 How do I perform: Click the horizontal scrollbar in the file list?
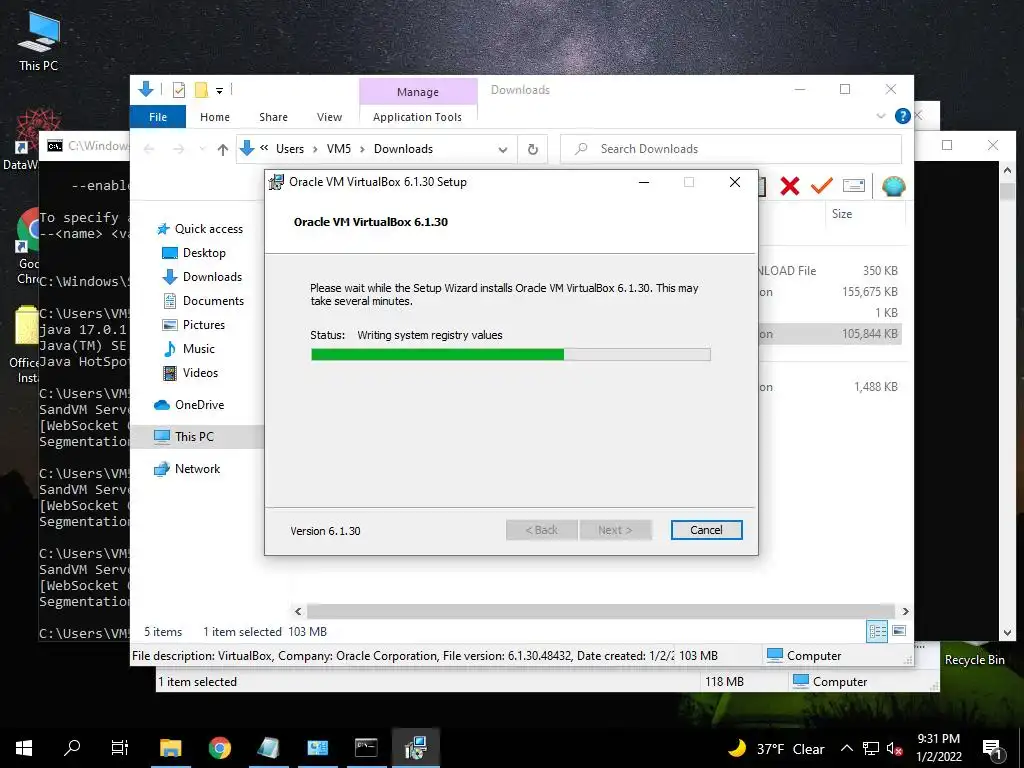(x=600, y=611)
